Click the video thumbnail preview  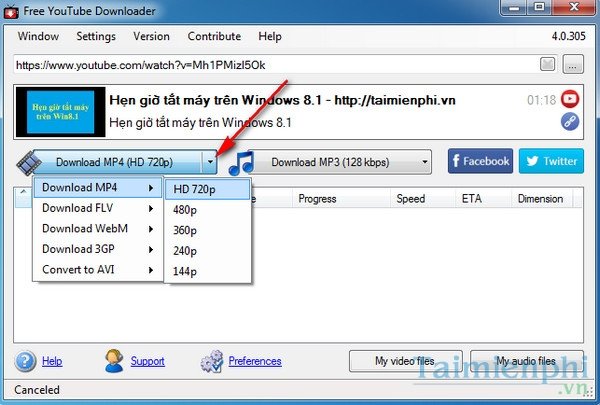pos(60,112)
